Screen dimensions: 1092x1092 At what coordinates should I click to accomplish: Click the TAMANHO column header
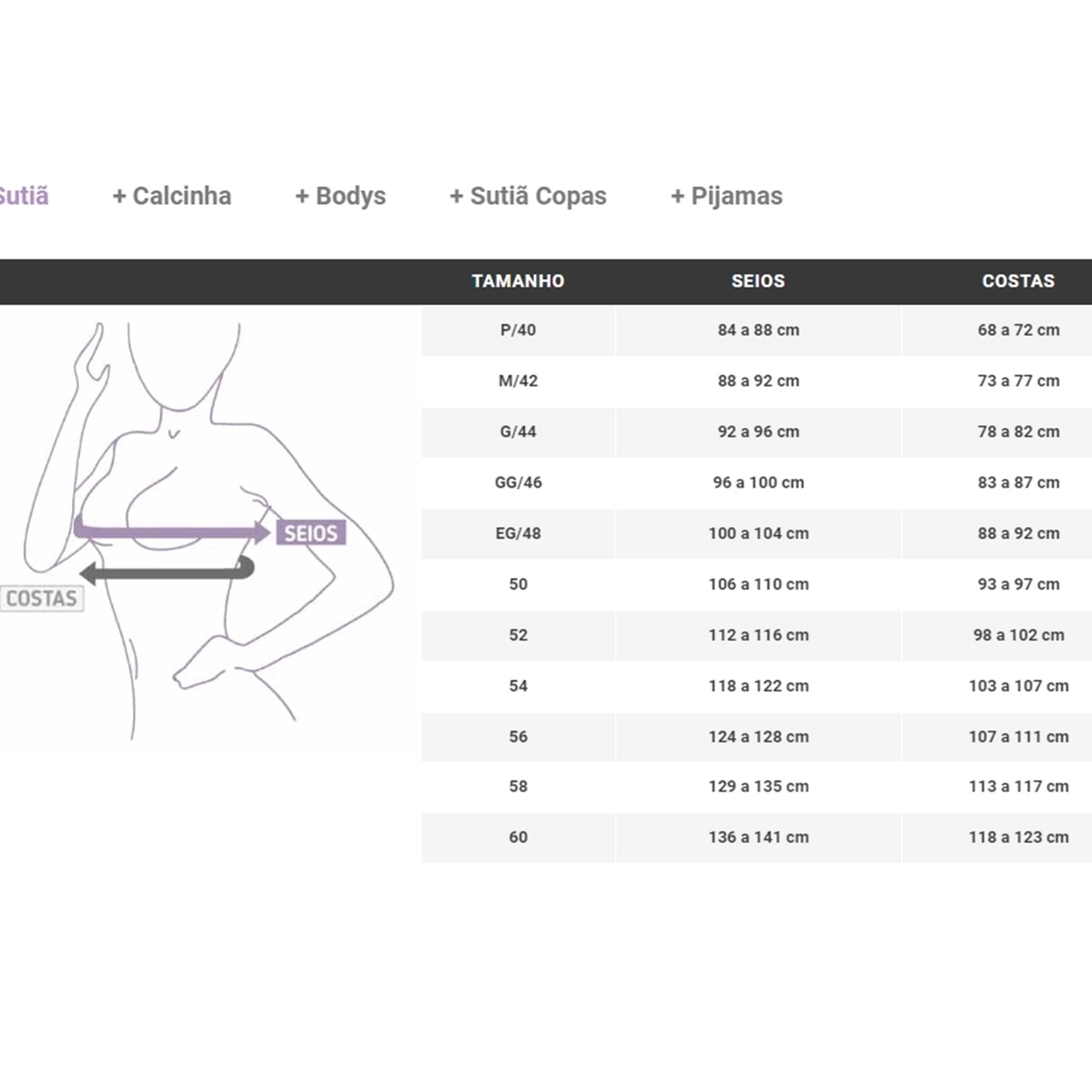[x=518, y=281]
